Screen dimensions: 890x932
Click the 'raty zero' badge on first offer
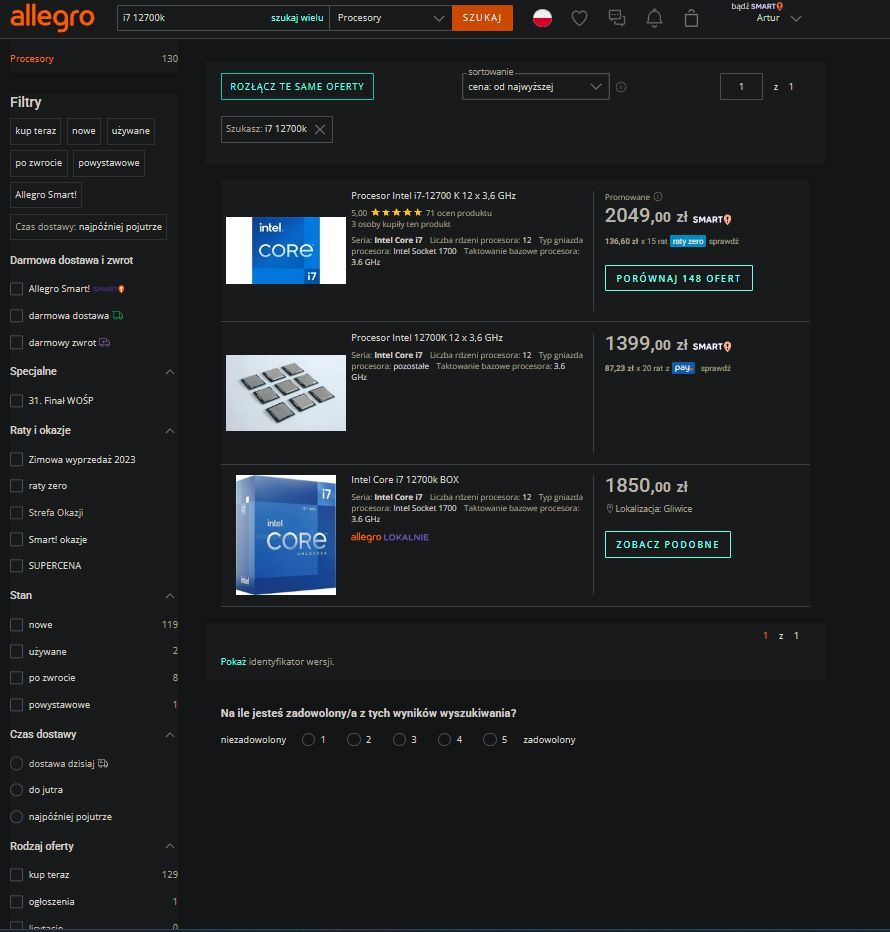pyautogui.click(x=688, y=241)
